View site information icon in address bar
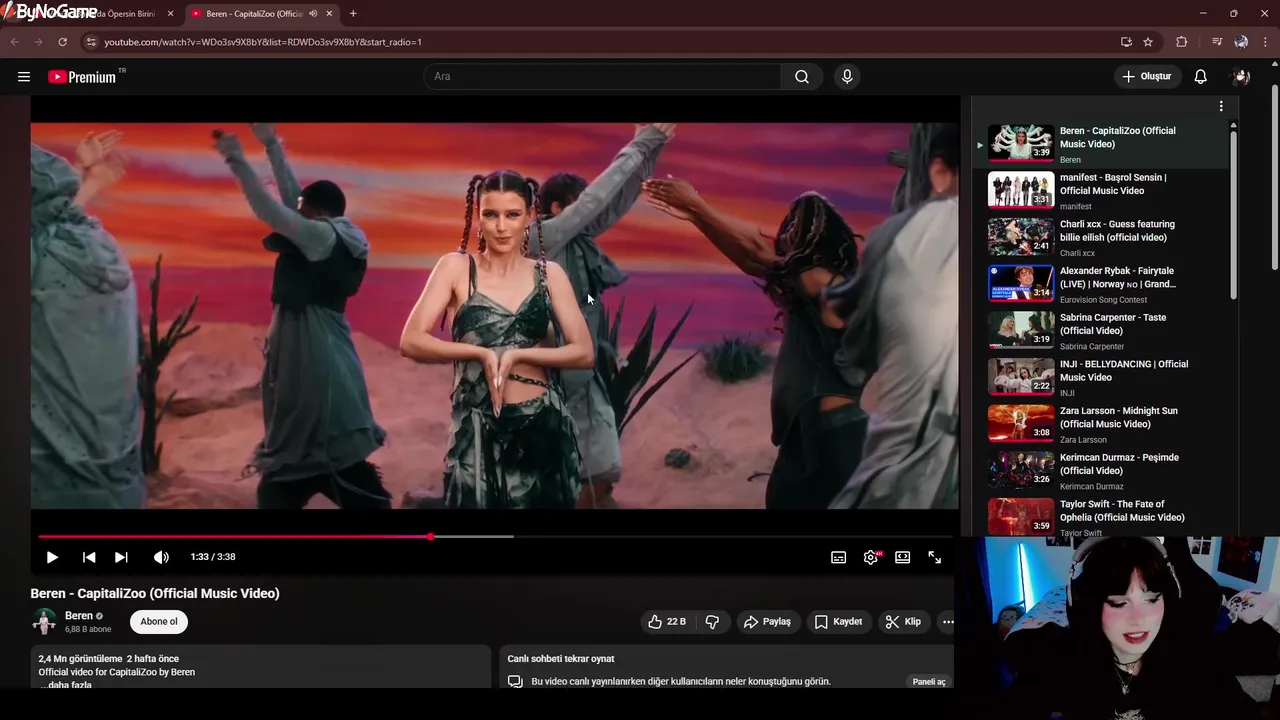Viewport: 1280px width, 720px height. pos(91,42)
